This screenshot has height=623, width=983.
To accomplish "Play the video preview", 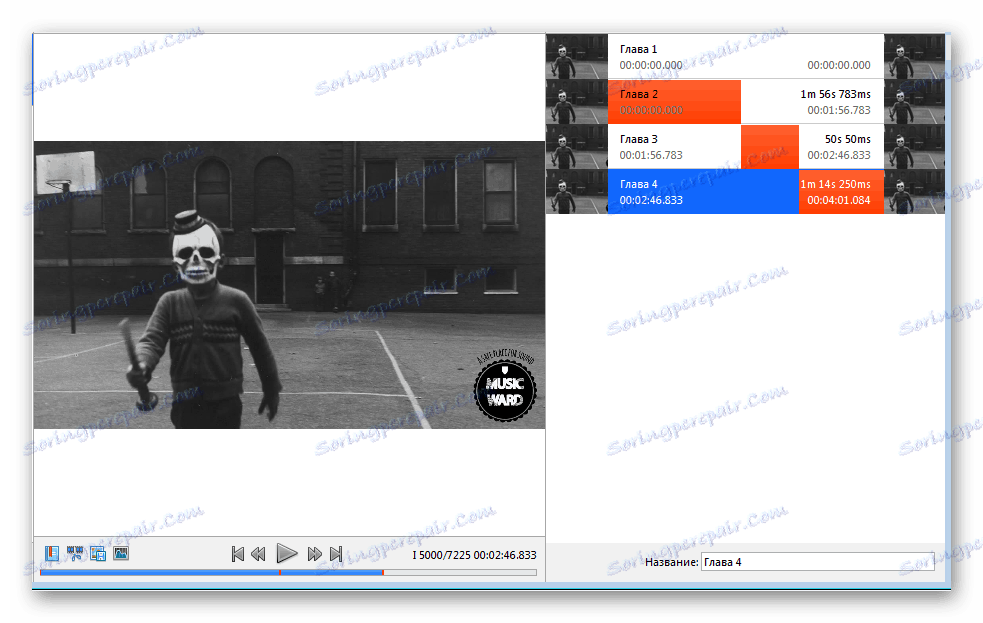I will click(x=286, y=553).
